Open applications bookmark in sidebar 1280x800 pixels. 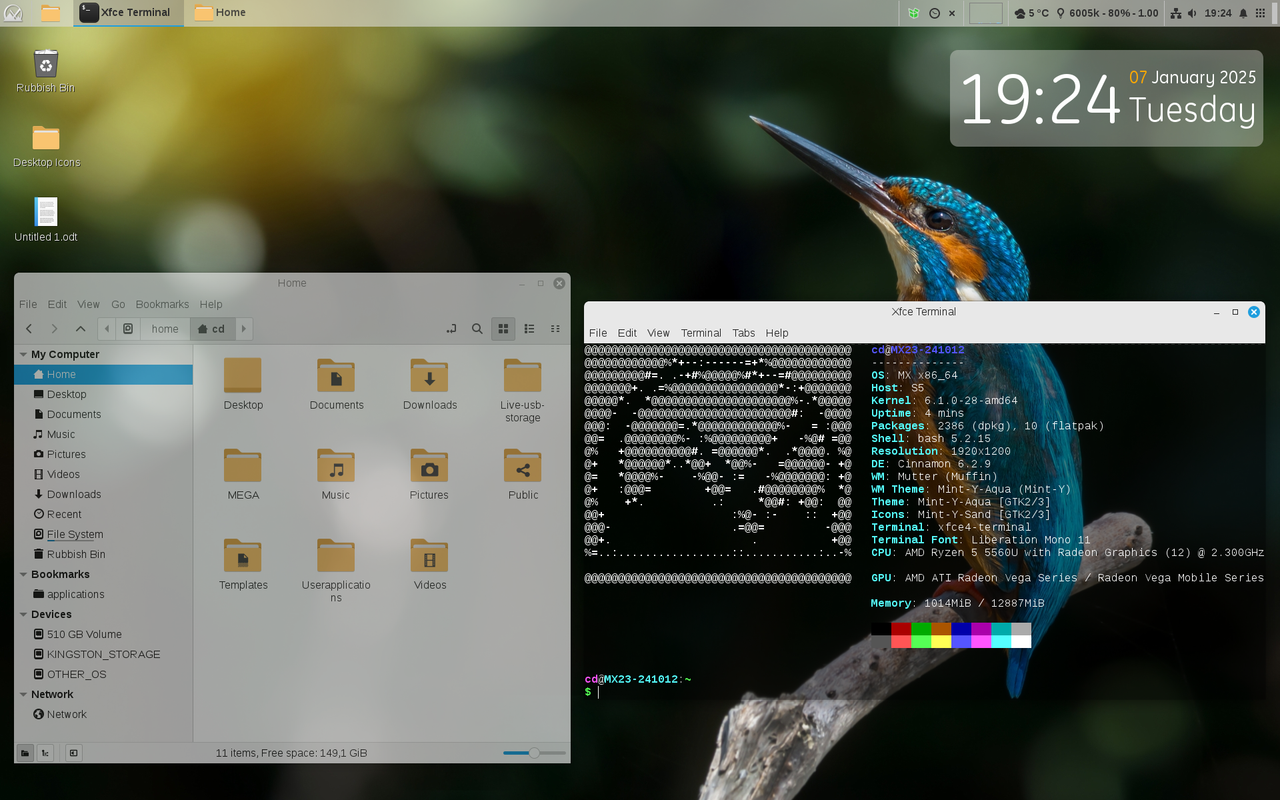[x=103, y=594]
